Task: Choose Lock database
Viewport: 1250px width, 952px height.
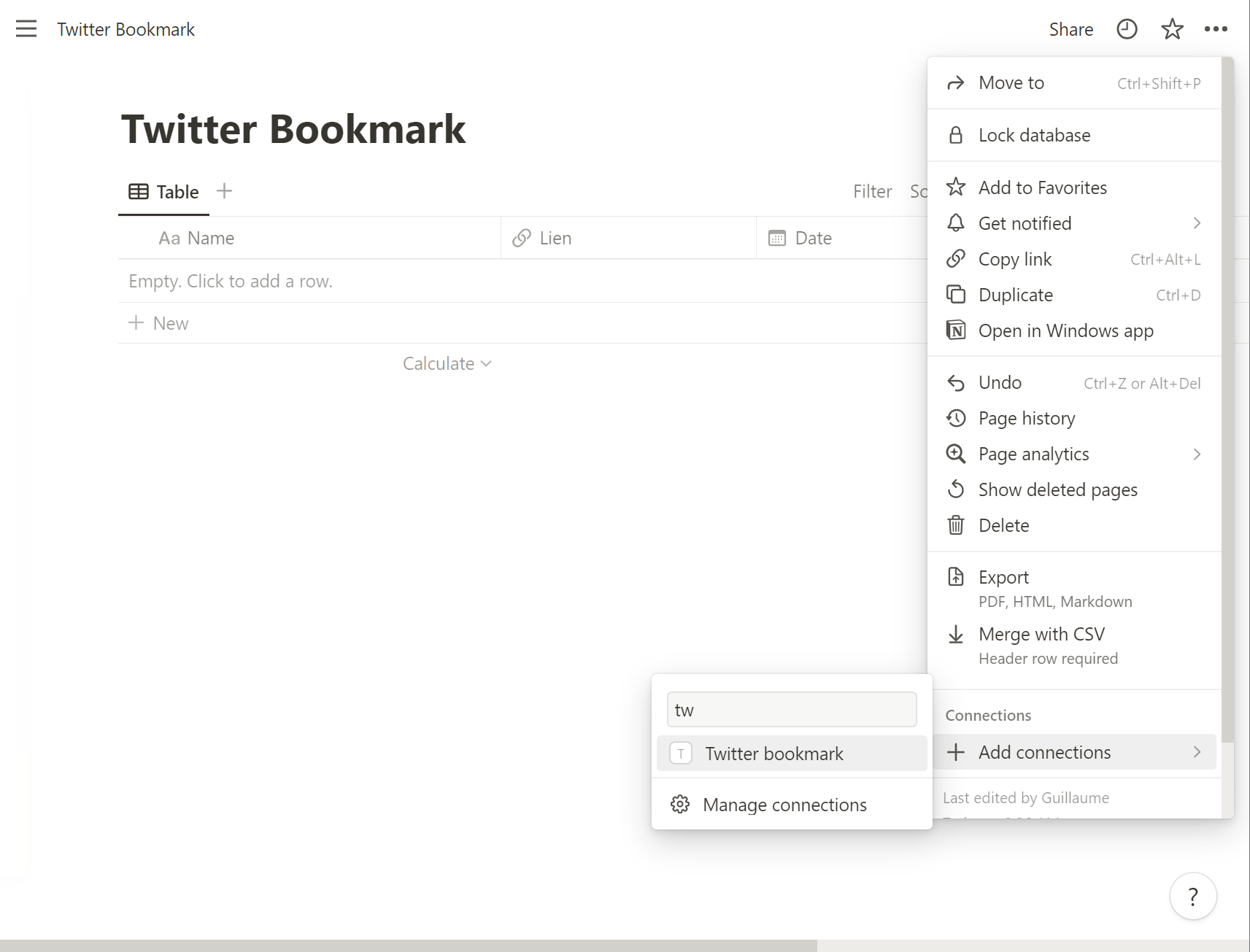Action: 1074,135
